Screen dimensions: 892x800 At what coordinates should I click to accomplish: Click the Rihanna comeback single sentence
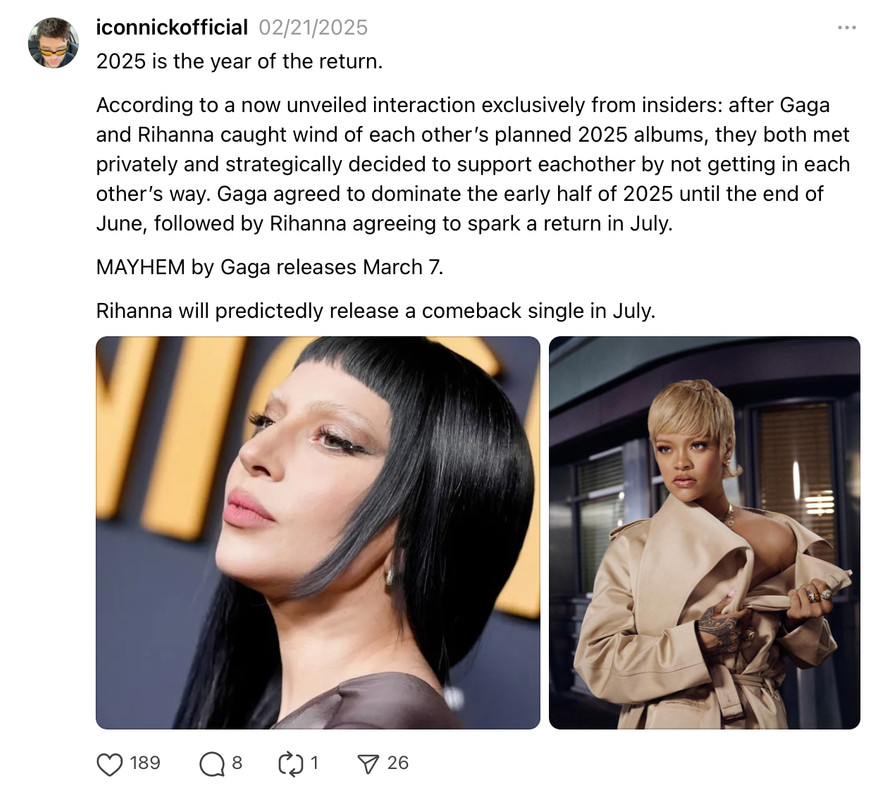pyautogui.click(x=375, y=311)
